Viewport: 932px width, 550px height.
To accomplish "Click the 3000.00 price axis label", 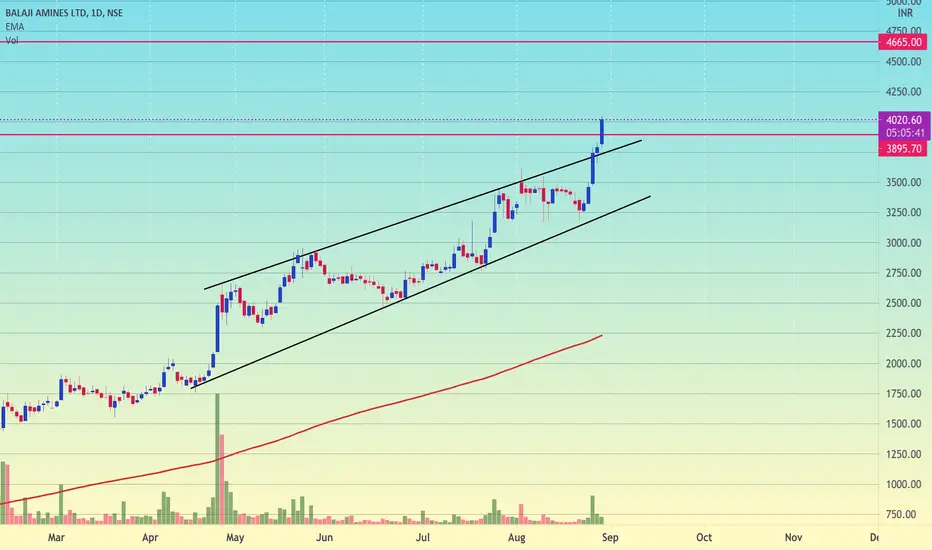I will [903, 243].
